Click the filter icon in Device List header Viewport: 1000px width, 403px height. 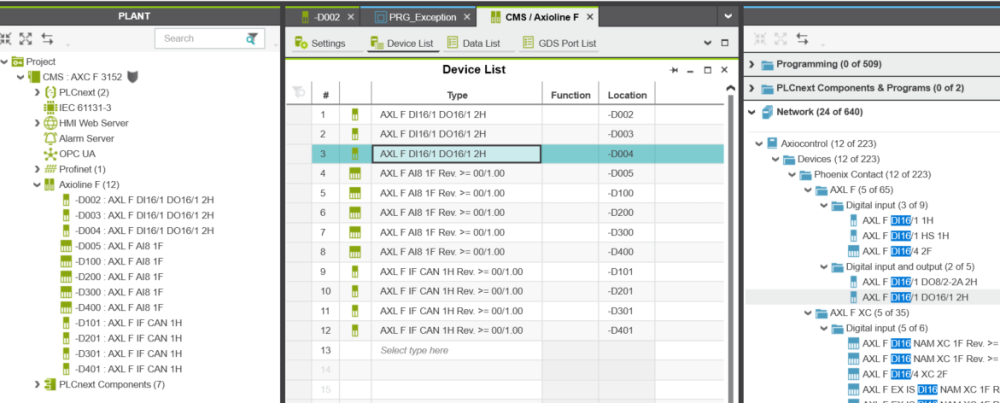(297, 94)
